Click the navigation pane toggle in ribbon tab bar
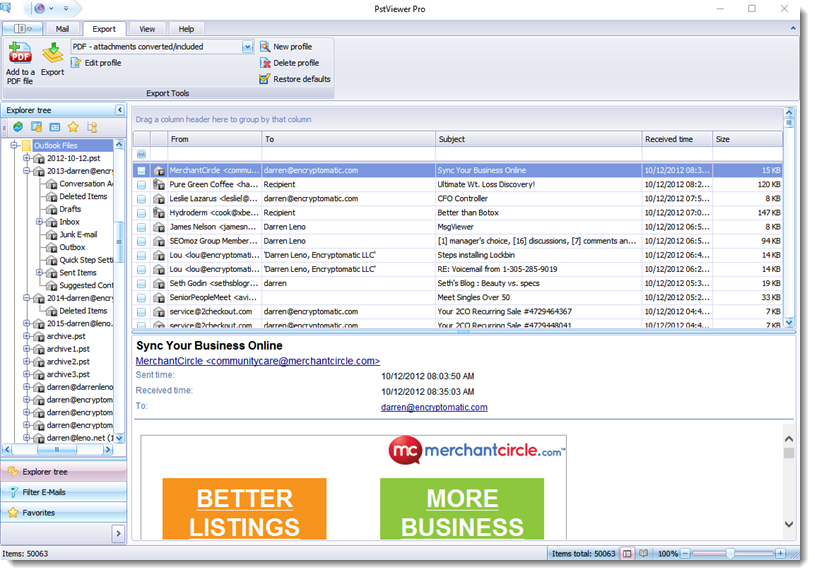The image size is (815, 575). click(x=23, y=29)
